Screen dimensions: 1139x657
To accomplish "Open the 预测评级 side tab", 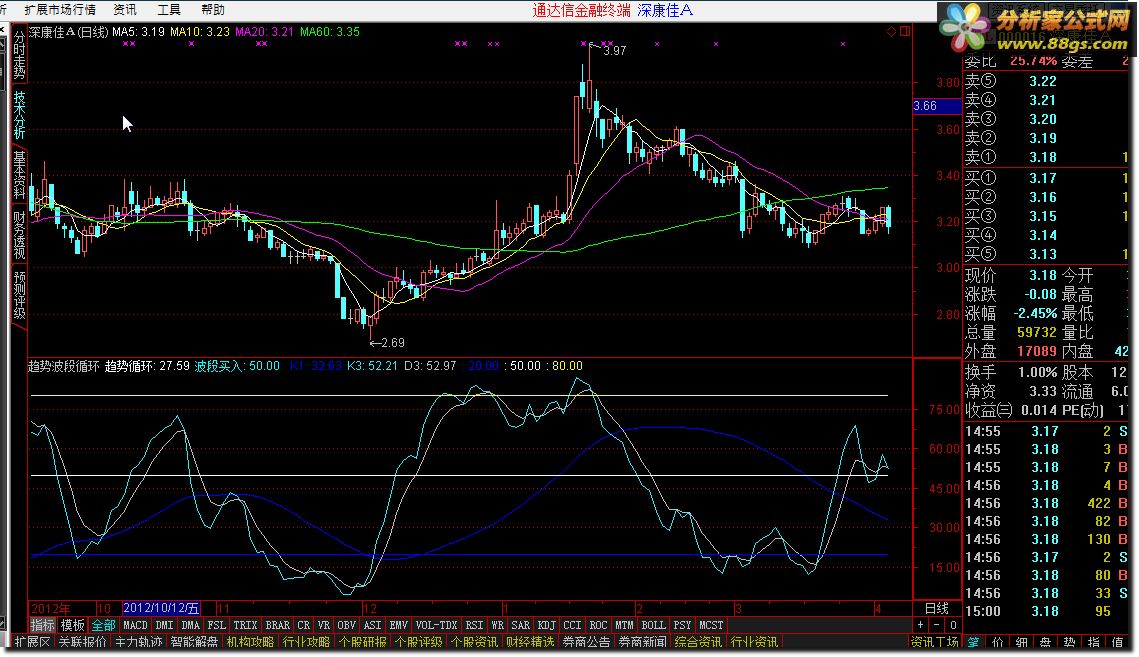I will click(x=19, y=295).
